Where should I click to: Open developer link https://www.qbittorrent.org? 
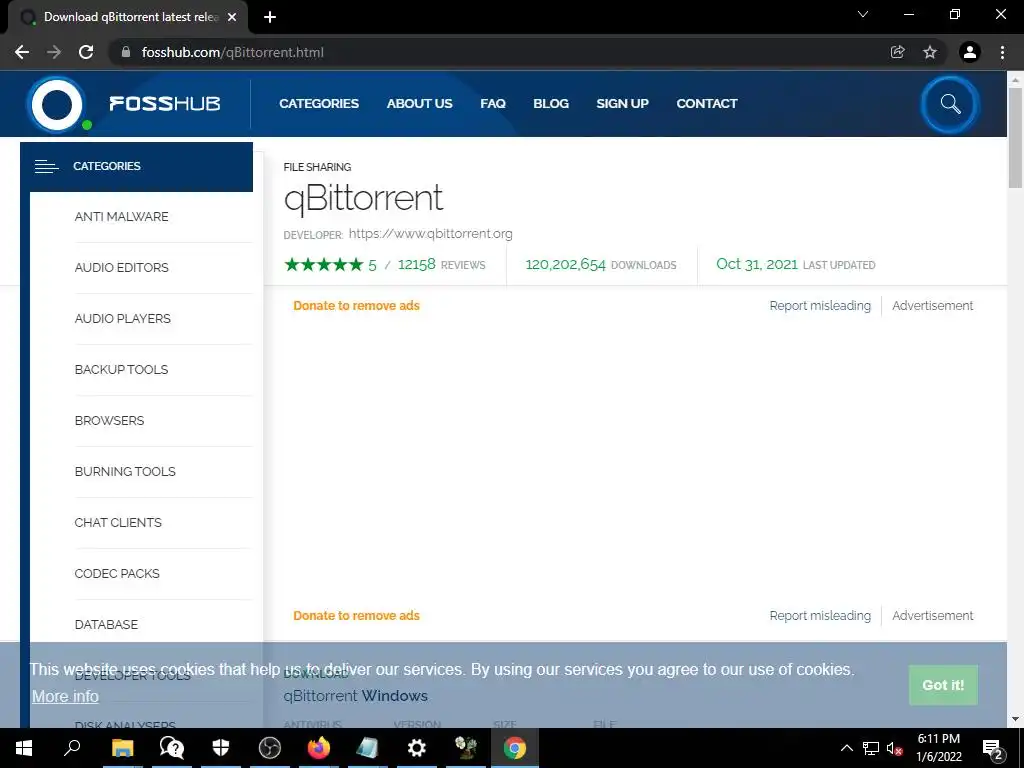click(430, 234)
